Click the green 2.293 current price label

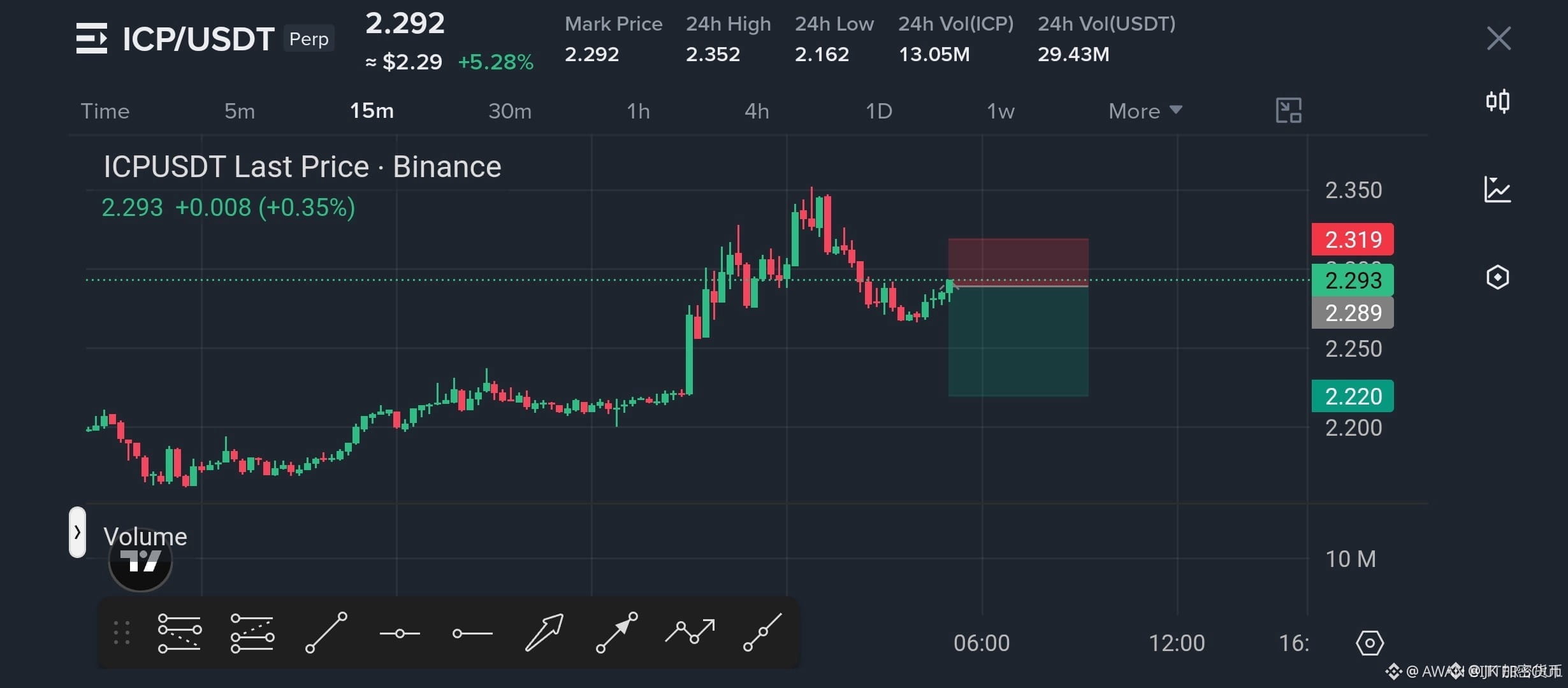coord(1353,280)
